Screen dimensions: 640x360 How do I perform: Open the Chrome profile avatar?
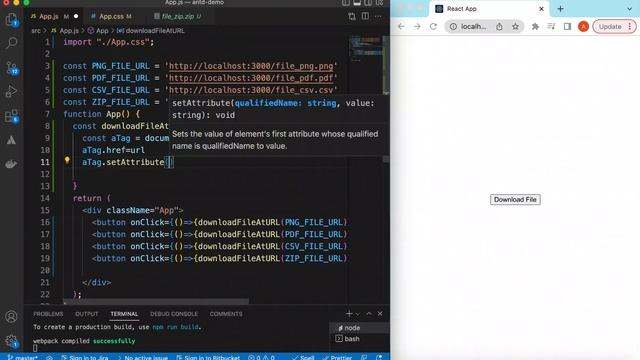pyautogui.click(x=583, y=27)
